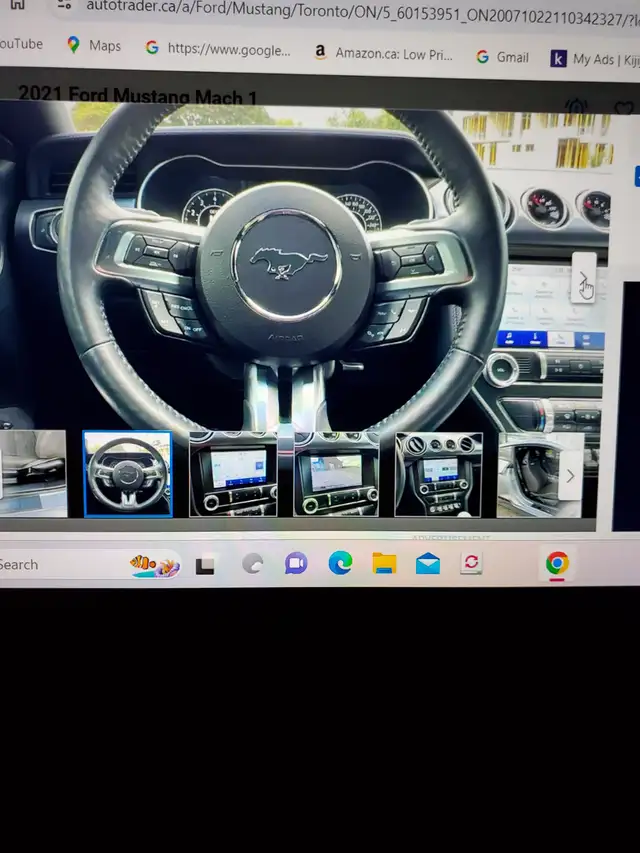Select the backup camera screen thumbnail
Screen dimensions: 640x853
pos(336,473)
